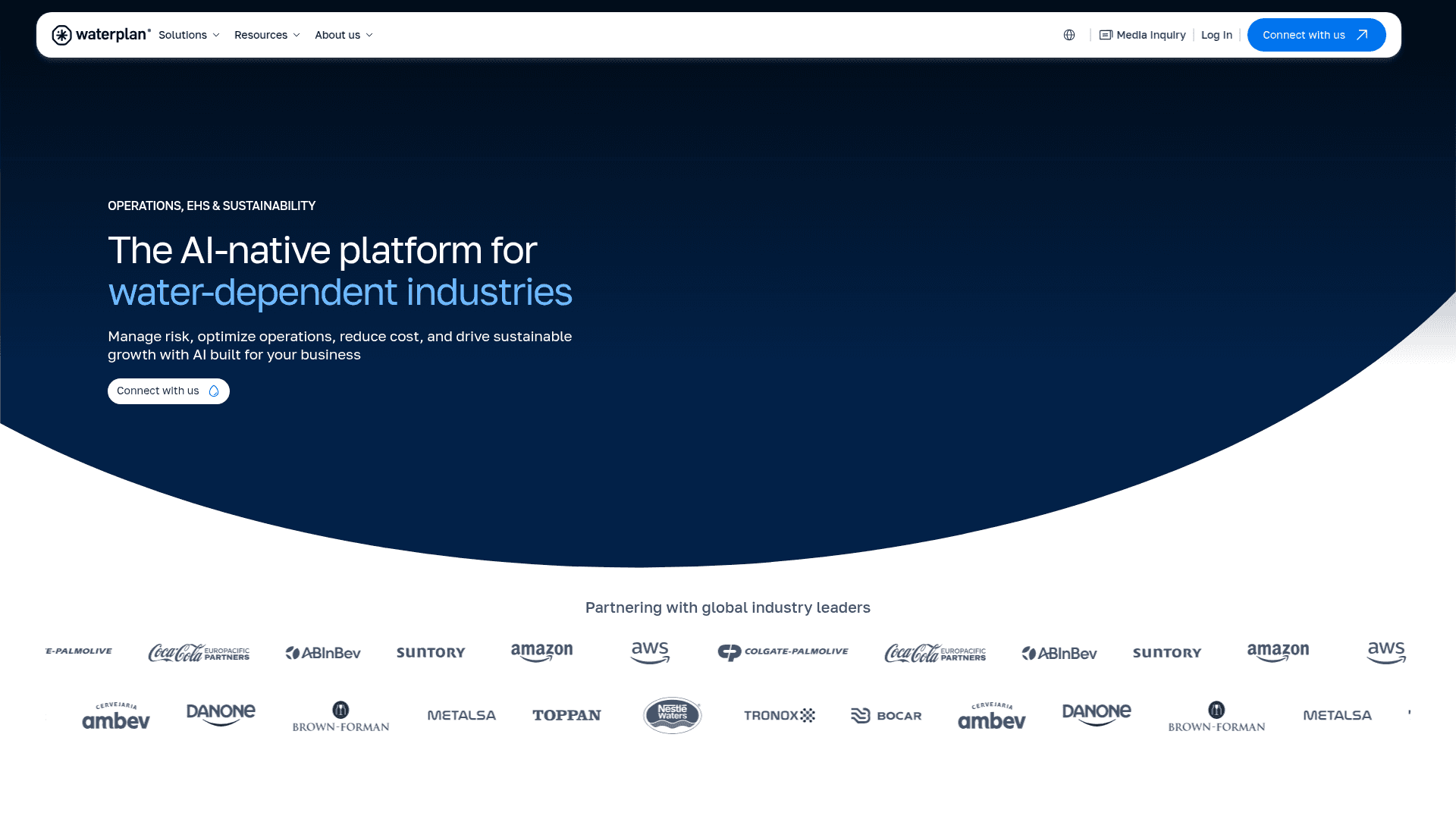Image resolution: width=1456 pixels, height=819 pixels.
Task: Click the leftmost Danone logo
Action: pyautogui.click(x=221, y=714)
